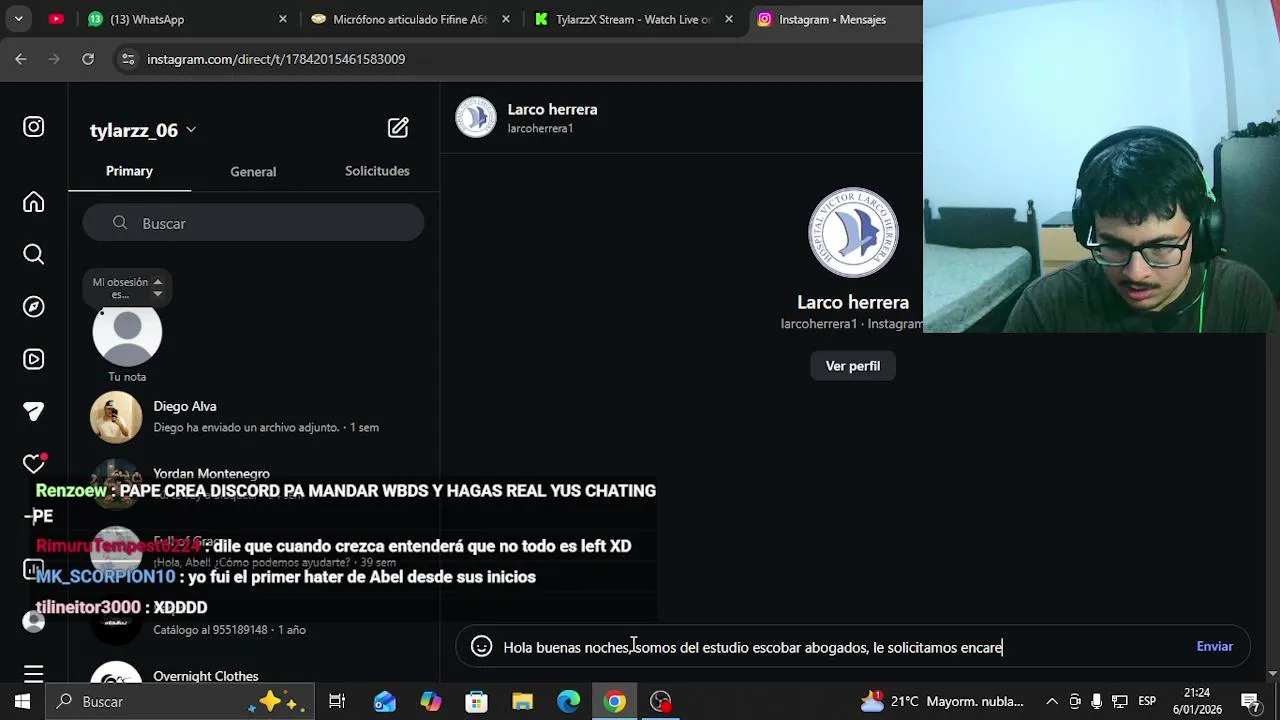Click the Windows taskbar Buscar search box
The height and width of the screenshot is (720, 1280).
click(x=180, y=701)
